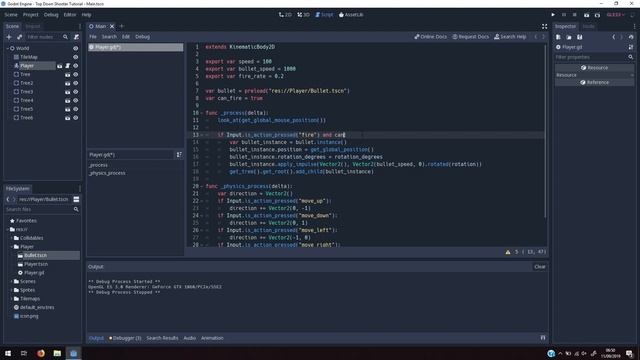This screenshot has height=360, width=640.
Task: Fold the _process function at line 10
Action: point(202,113)
